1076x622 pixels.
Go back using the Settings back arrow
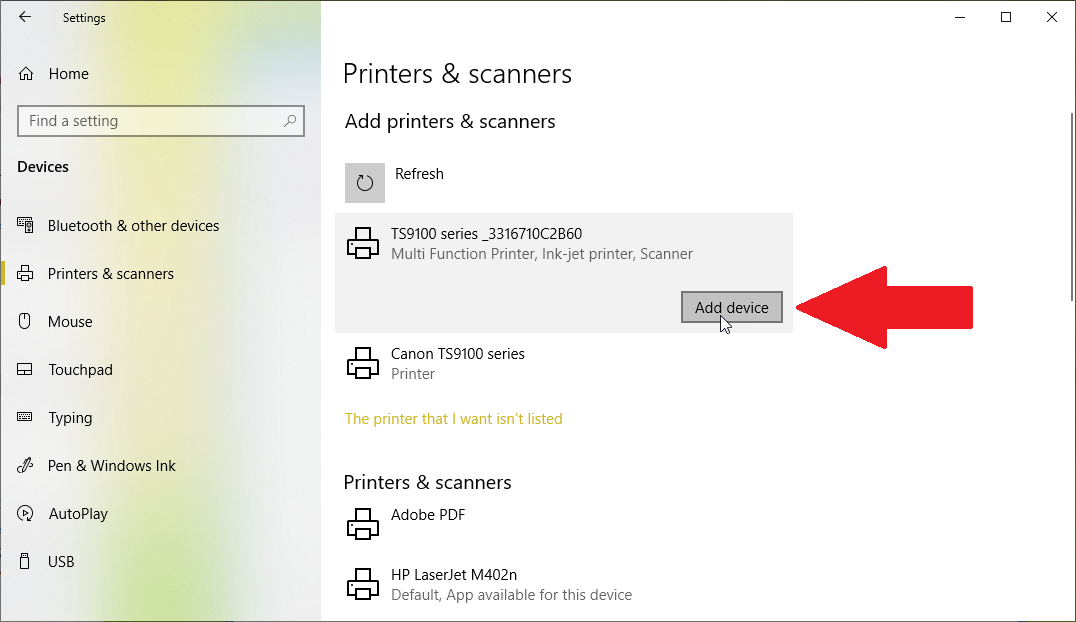pyautogui.click(x=25, y=17)
